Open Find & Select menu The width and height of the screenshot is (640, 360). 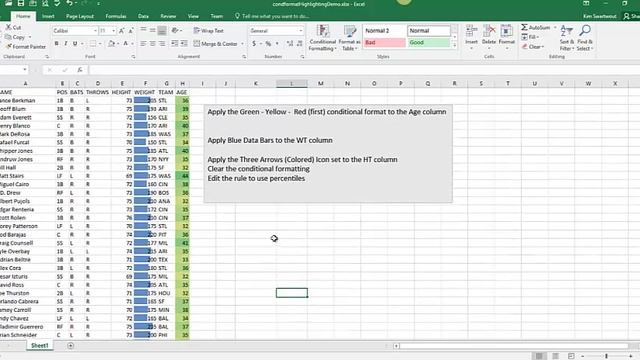(x=585, y=38)
